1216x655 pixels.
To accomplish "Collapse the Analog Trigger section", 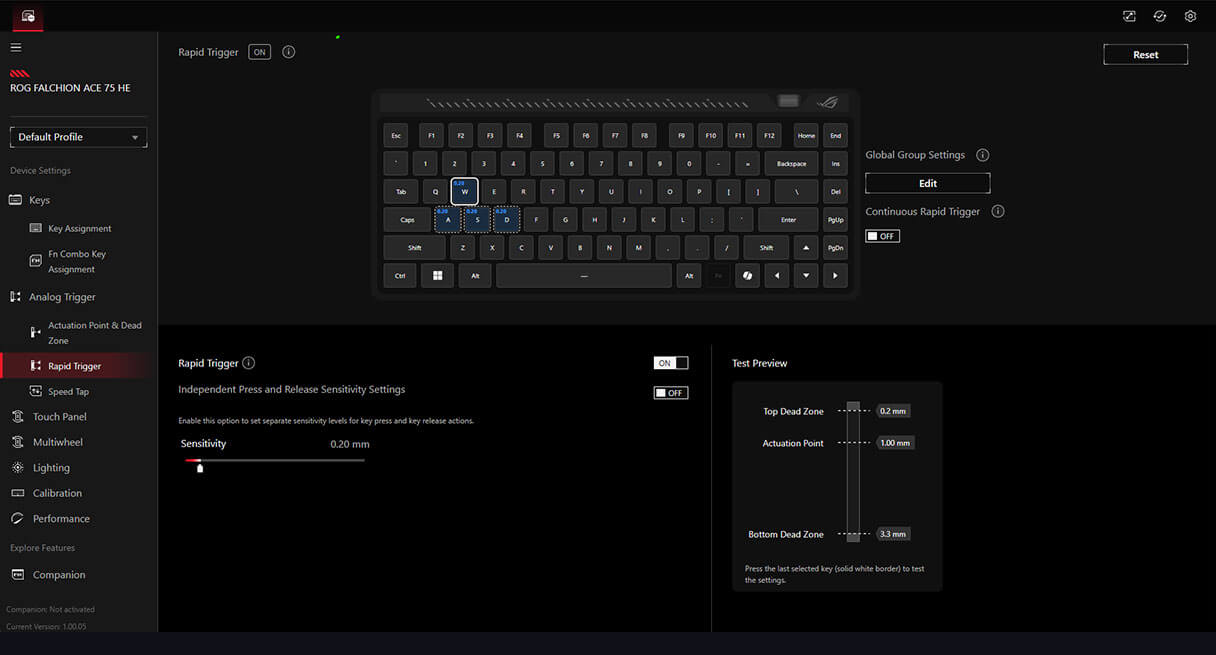I will click(x=60, y=297).
